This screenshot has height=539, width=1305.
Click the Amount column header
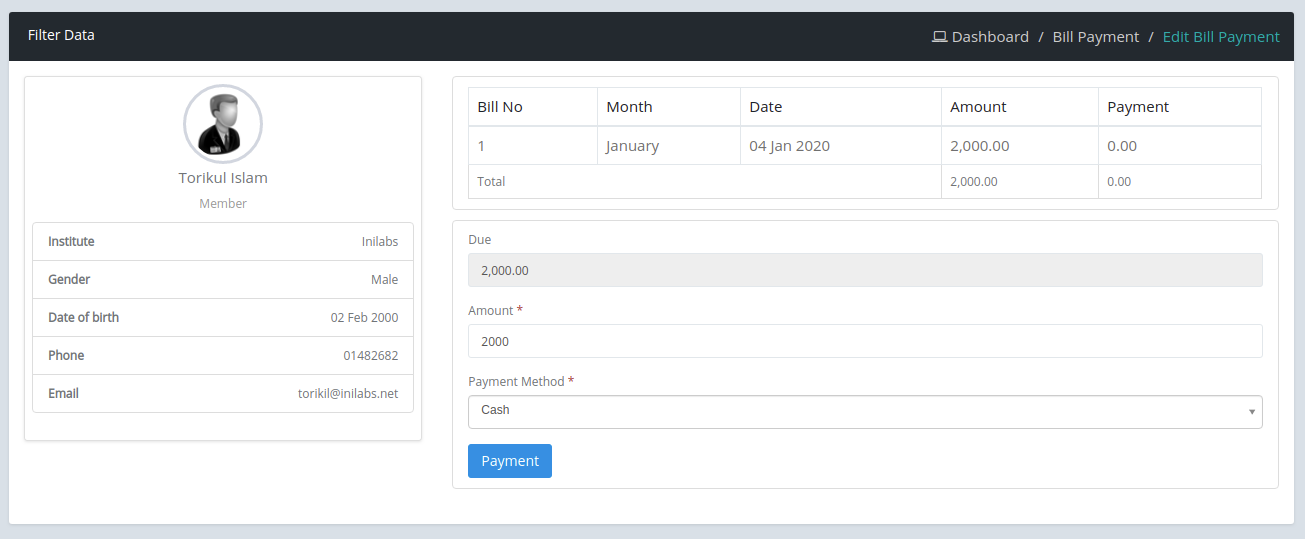click(x=1020, y=107)
